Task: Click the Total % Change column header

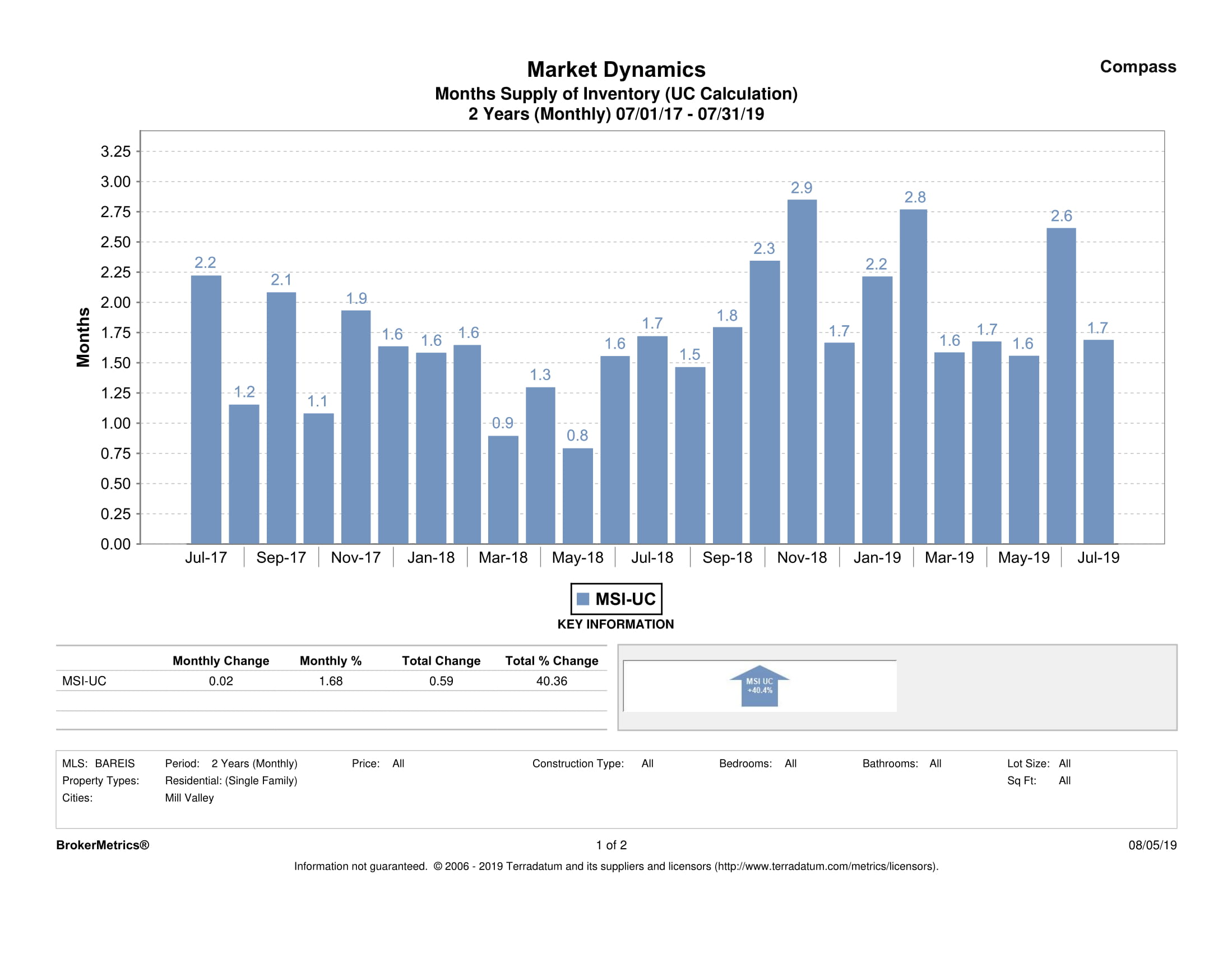Action: point(551,661)
